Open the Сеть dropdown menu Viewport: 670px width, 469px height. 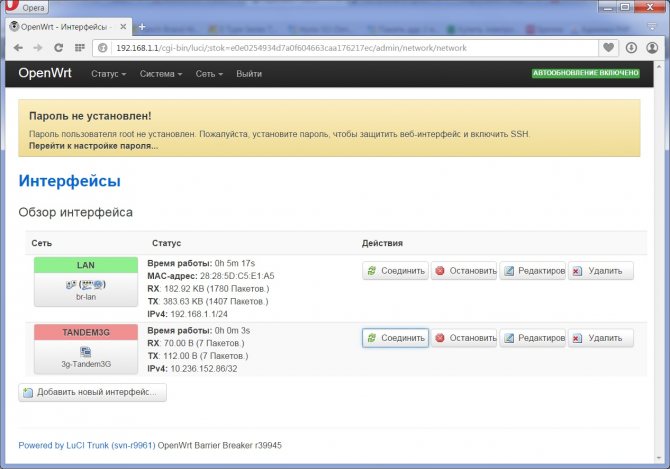click(209, 74)
